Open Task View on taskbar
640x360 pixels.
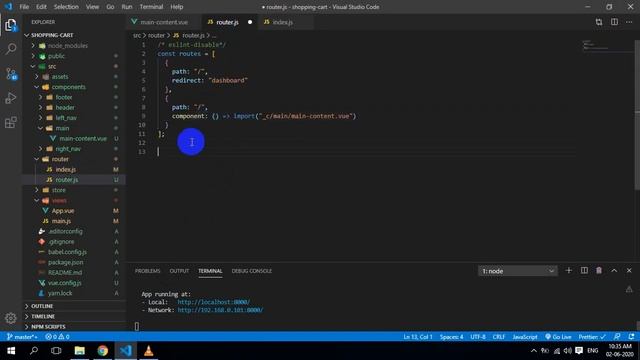coord(56,351)
